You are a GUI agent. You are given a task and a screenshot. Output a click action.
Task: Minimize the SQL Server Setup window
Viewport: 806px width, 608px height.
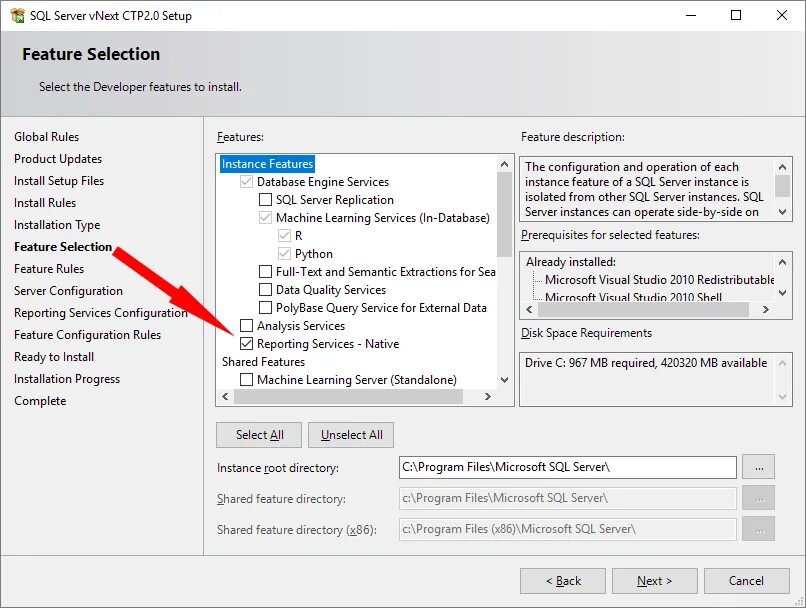pos(691,15)
